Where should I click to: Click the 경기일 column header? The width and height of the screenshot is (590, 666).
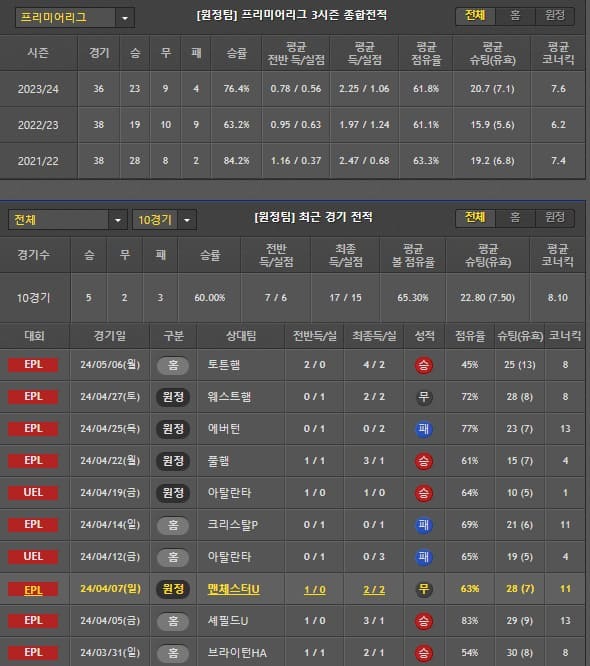110,336
